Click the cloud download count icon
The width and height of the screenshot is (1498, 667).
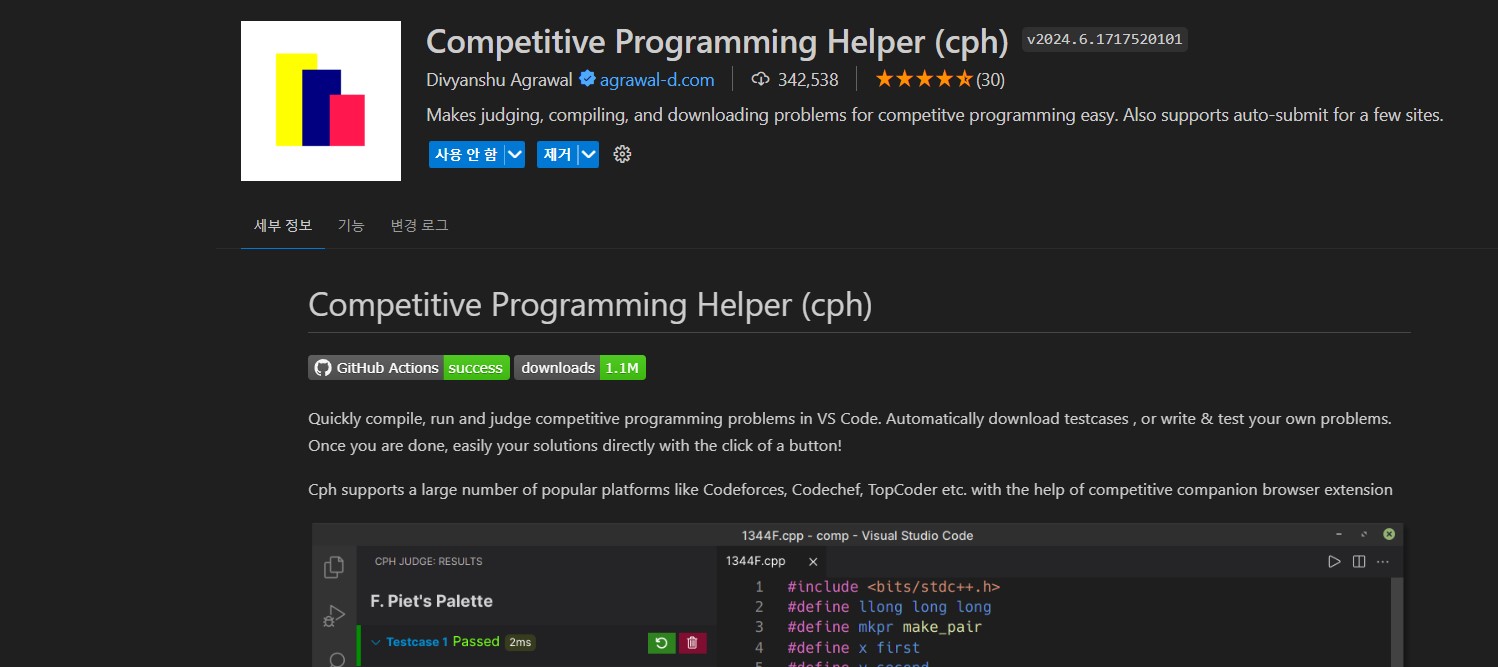(x=760, y=79)
